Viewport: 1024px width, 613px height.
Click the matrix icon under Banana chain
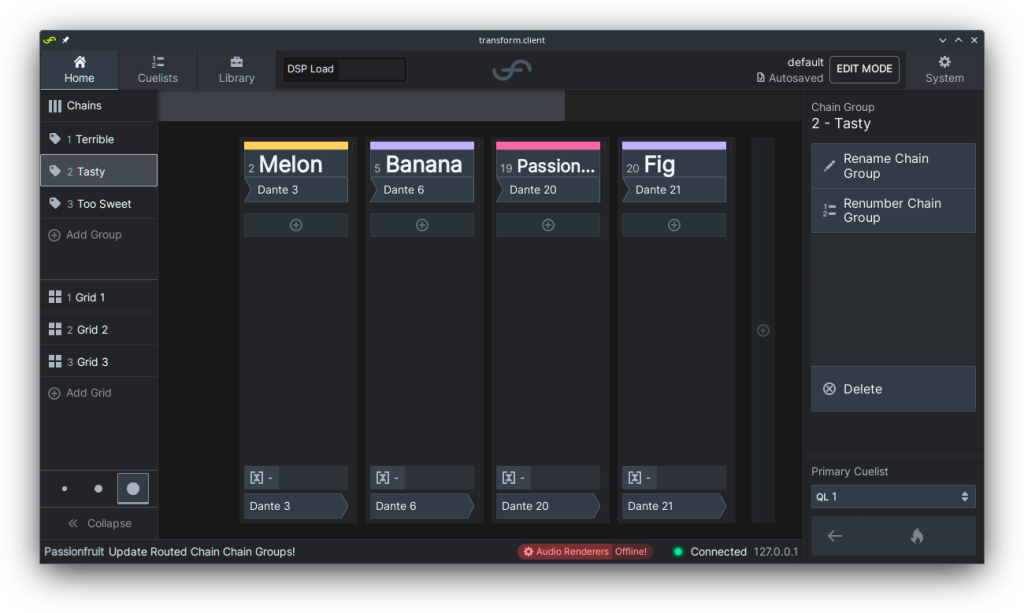383,478
